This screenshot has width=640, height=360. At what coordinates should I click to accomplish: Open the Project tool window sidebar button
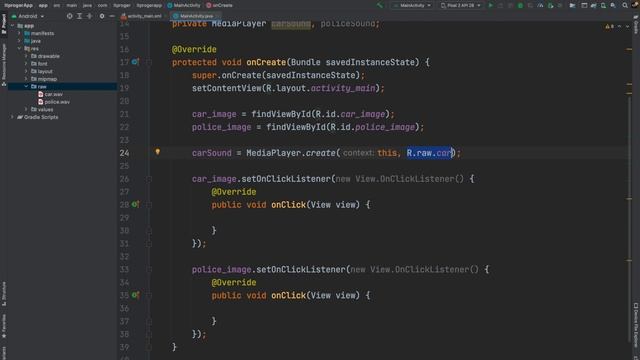(x=4, y=24)
